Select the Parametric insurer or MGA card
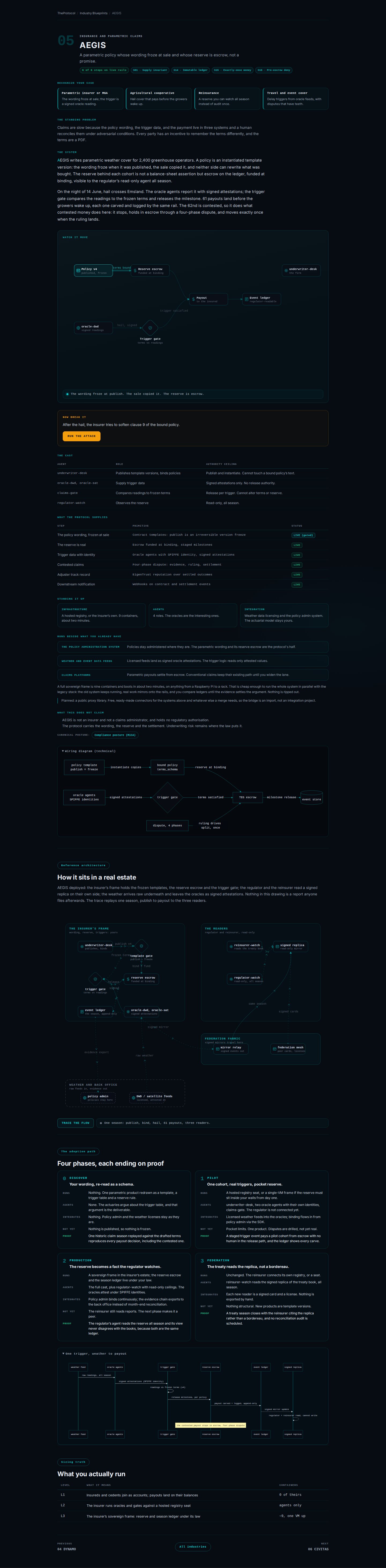The width and height of the screenshot is (386, 1568). pos(90,99)
